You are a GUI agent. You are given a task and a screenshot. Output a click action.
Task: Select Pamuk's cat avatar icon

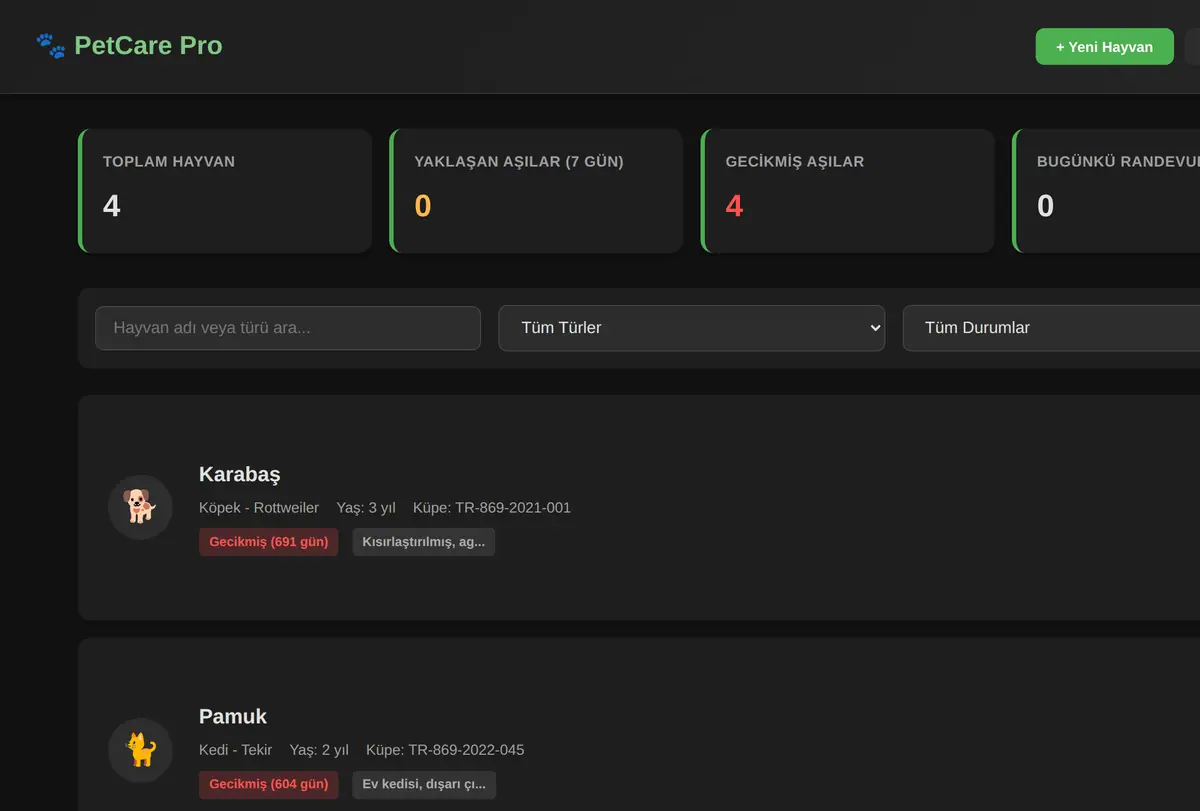[140, 750]
